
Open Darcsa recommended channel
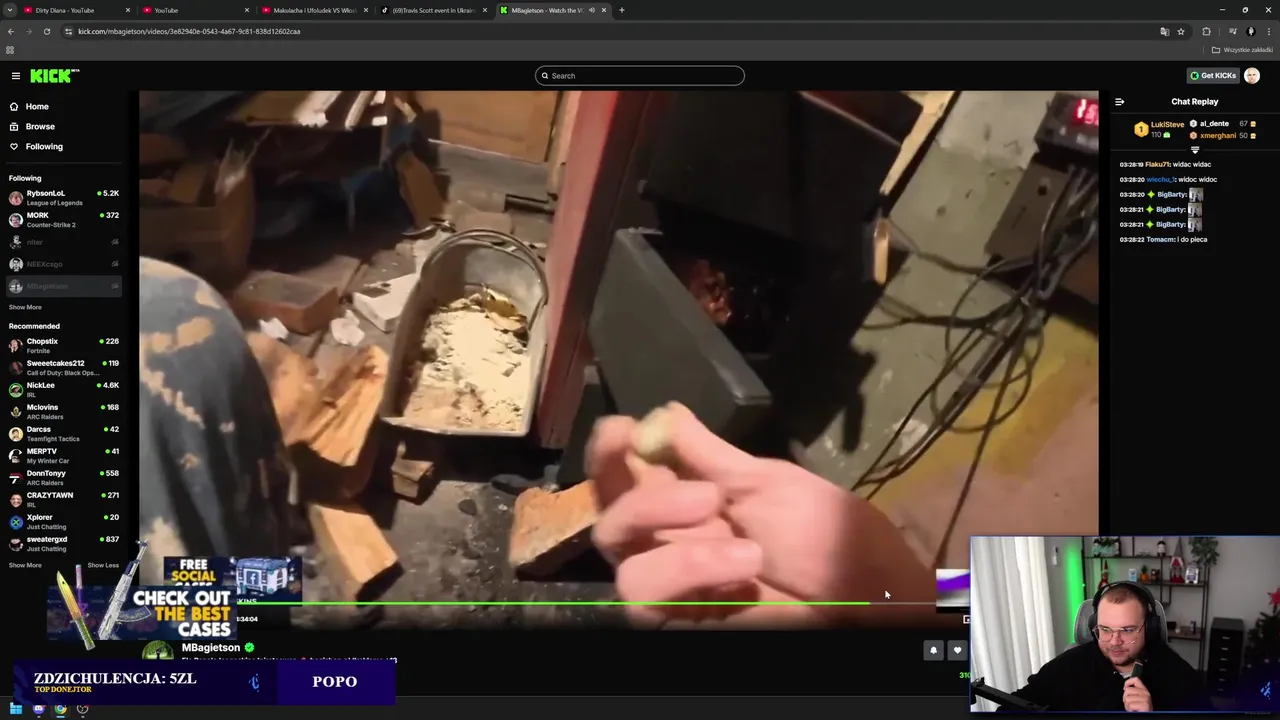point(64,433)
